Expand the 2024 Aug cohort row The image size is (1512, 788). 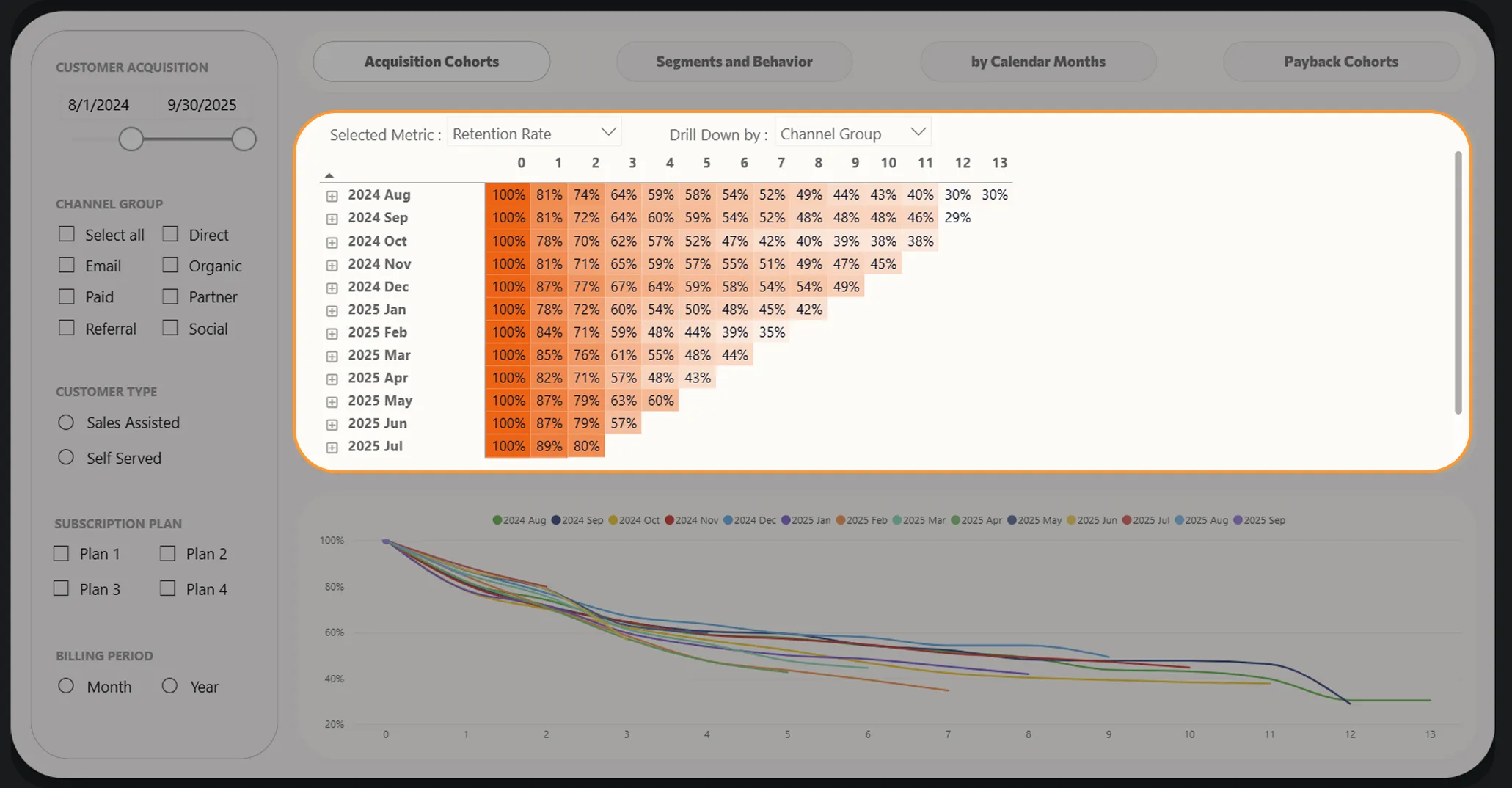332,196
